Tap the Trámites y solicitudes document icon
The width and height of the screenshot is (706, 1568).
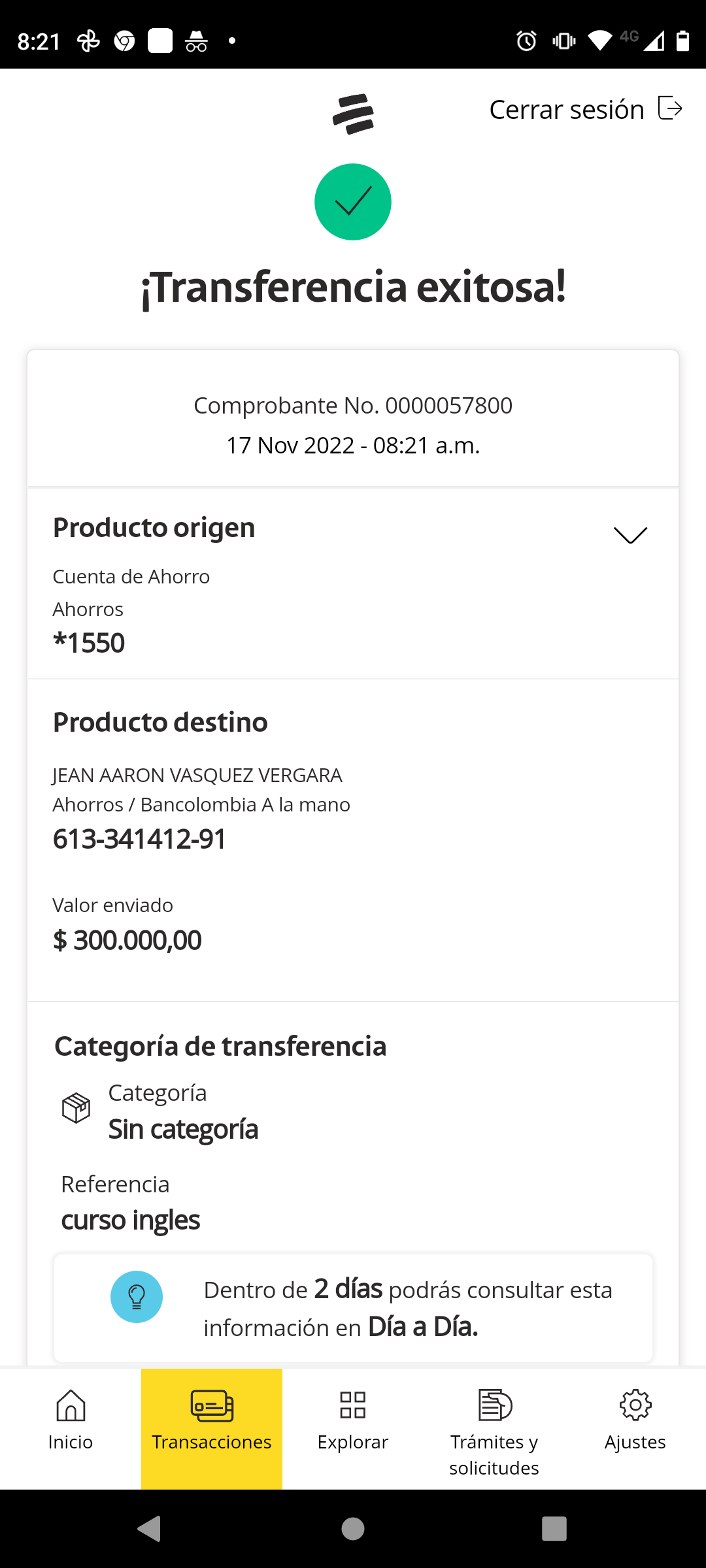[x=494, y=1405]
